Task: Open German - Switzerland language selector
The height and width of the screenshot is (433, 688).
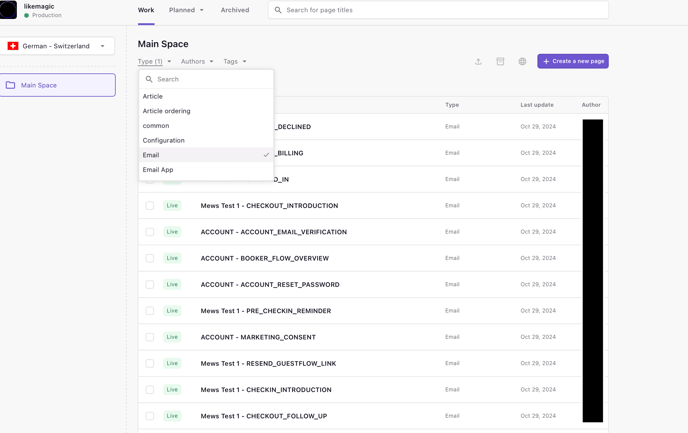Action: (x=58, y=46)
